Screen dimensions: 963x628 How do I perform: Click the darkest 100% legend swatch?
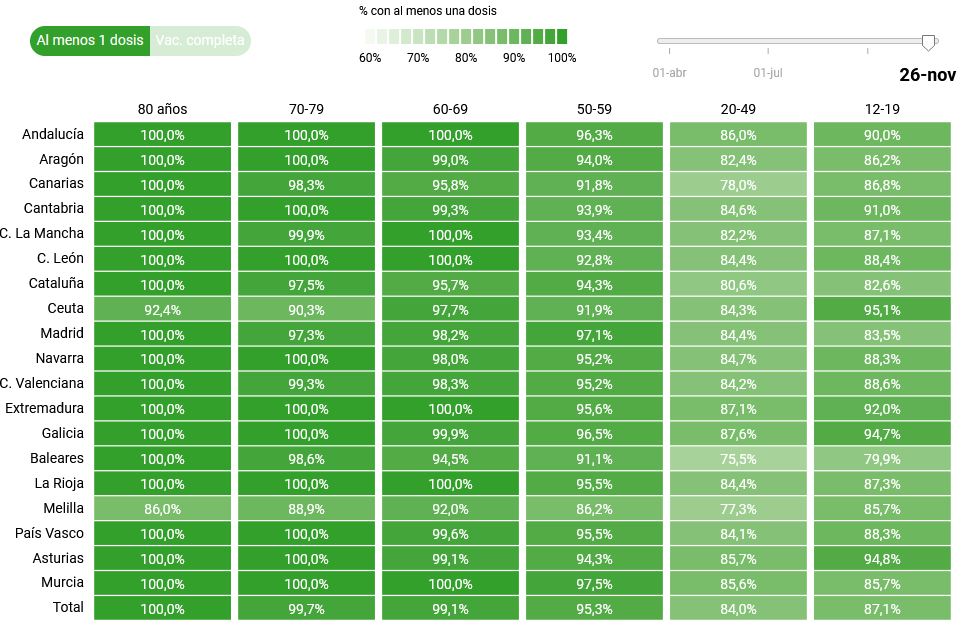[x=561, y=36]
